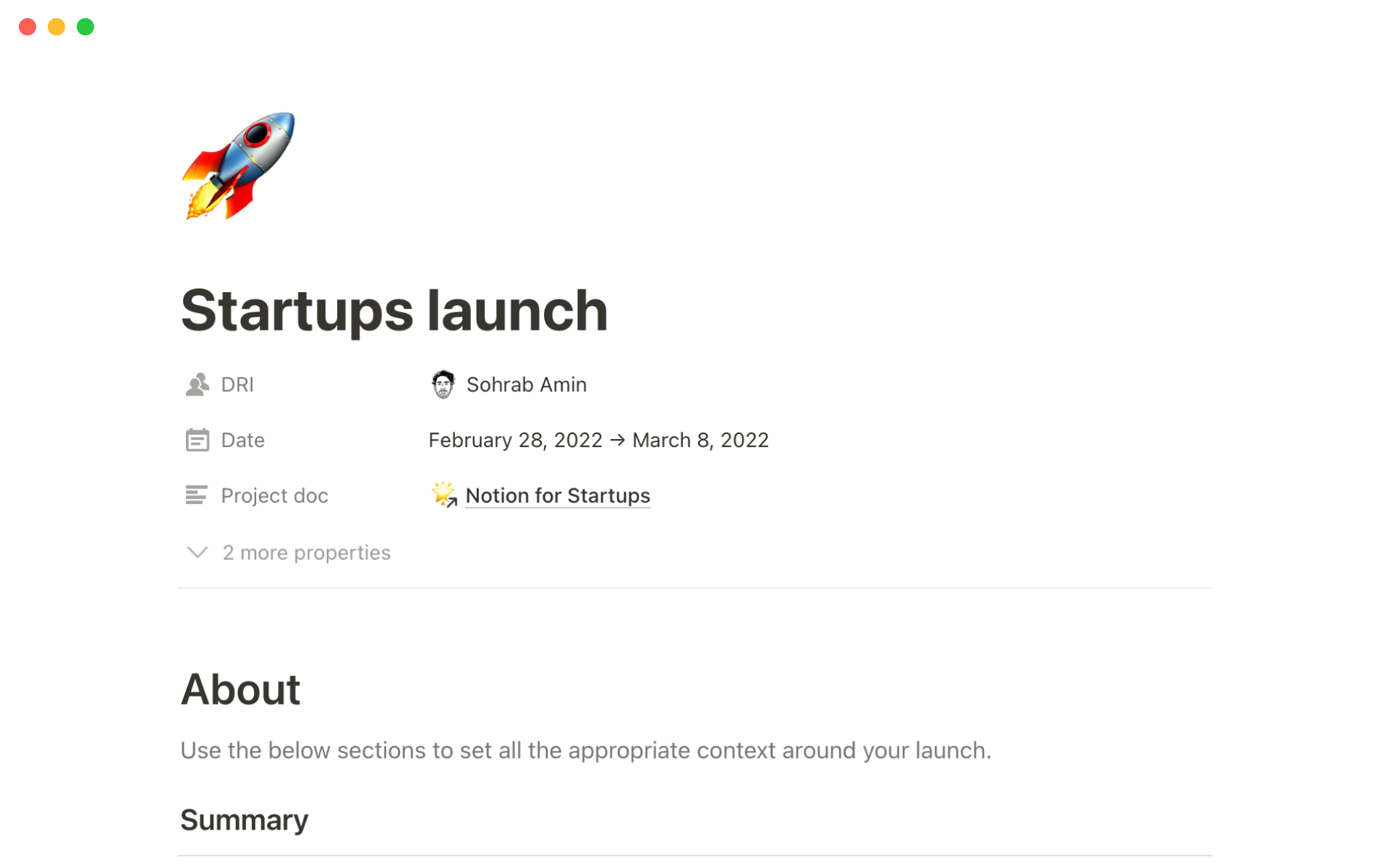Click the star icon beside Notion for Startups

(443, 495)
